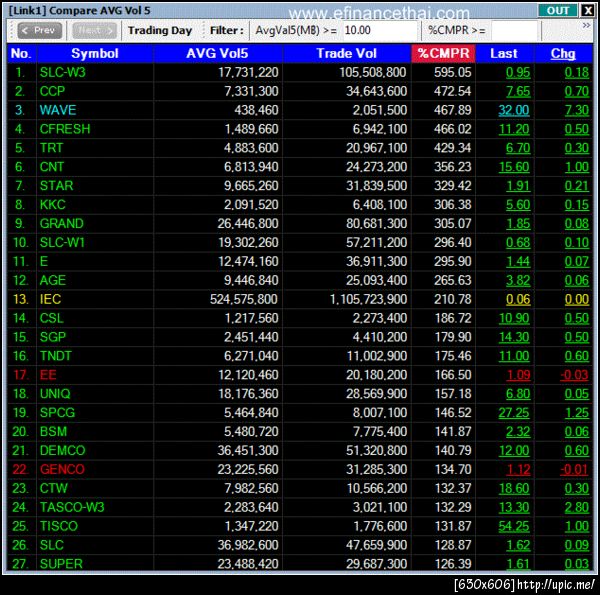Expand the toolbar overflow chevron
This screenshot has width=600, height=595.
(x=586, y=26)
